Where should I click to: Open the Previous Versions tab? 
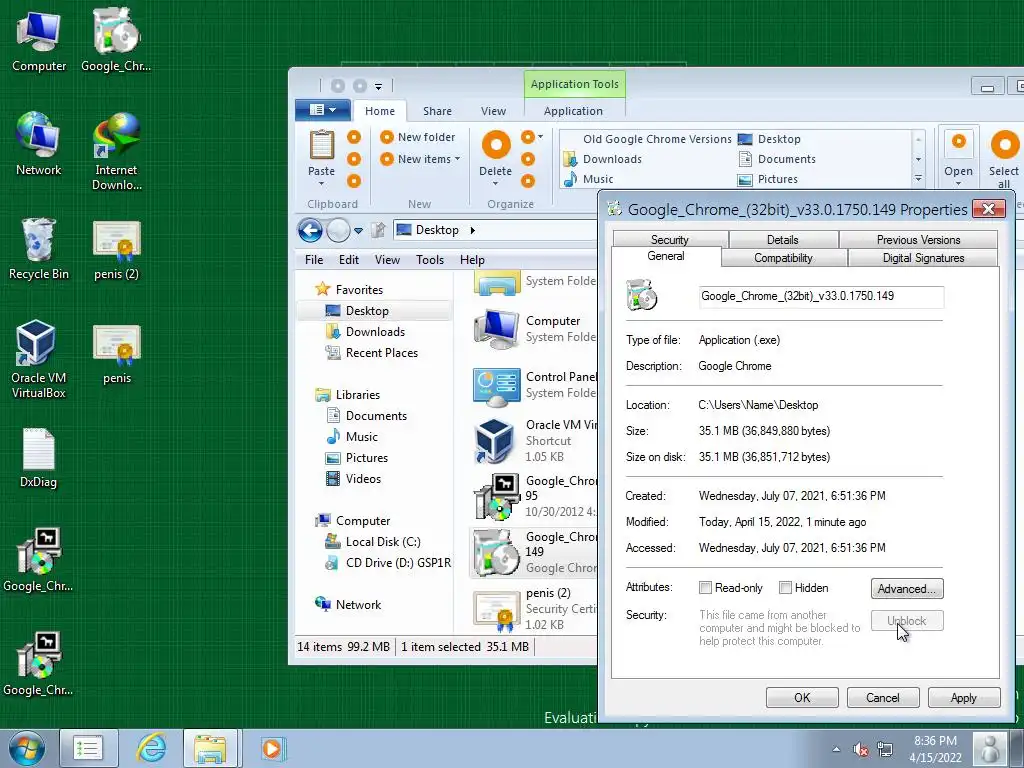[918, 240]
